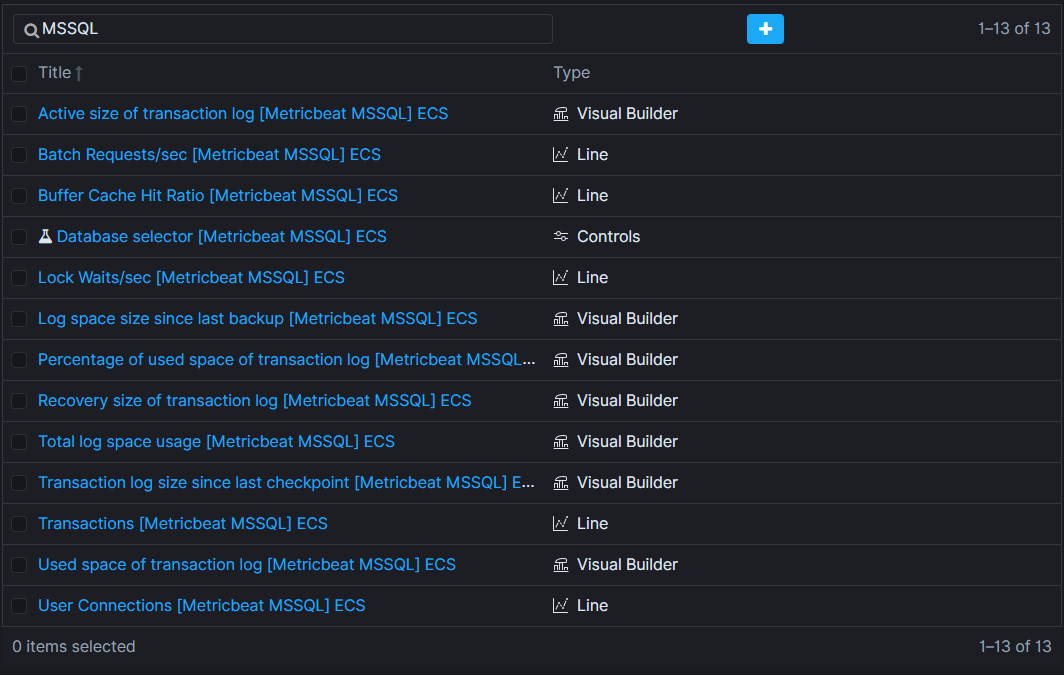Check the box for User Connections
The height and width of the screenshot is (675, 1064).
pos(19,606)
